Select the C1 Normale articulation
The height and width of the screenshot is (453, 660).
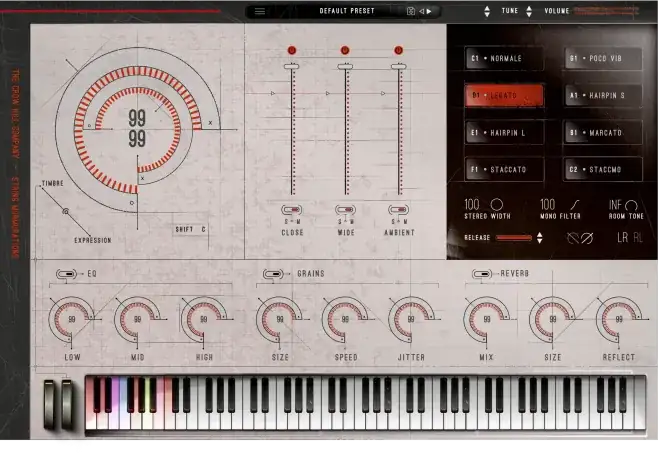pos(504,58)
